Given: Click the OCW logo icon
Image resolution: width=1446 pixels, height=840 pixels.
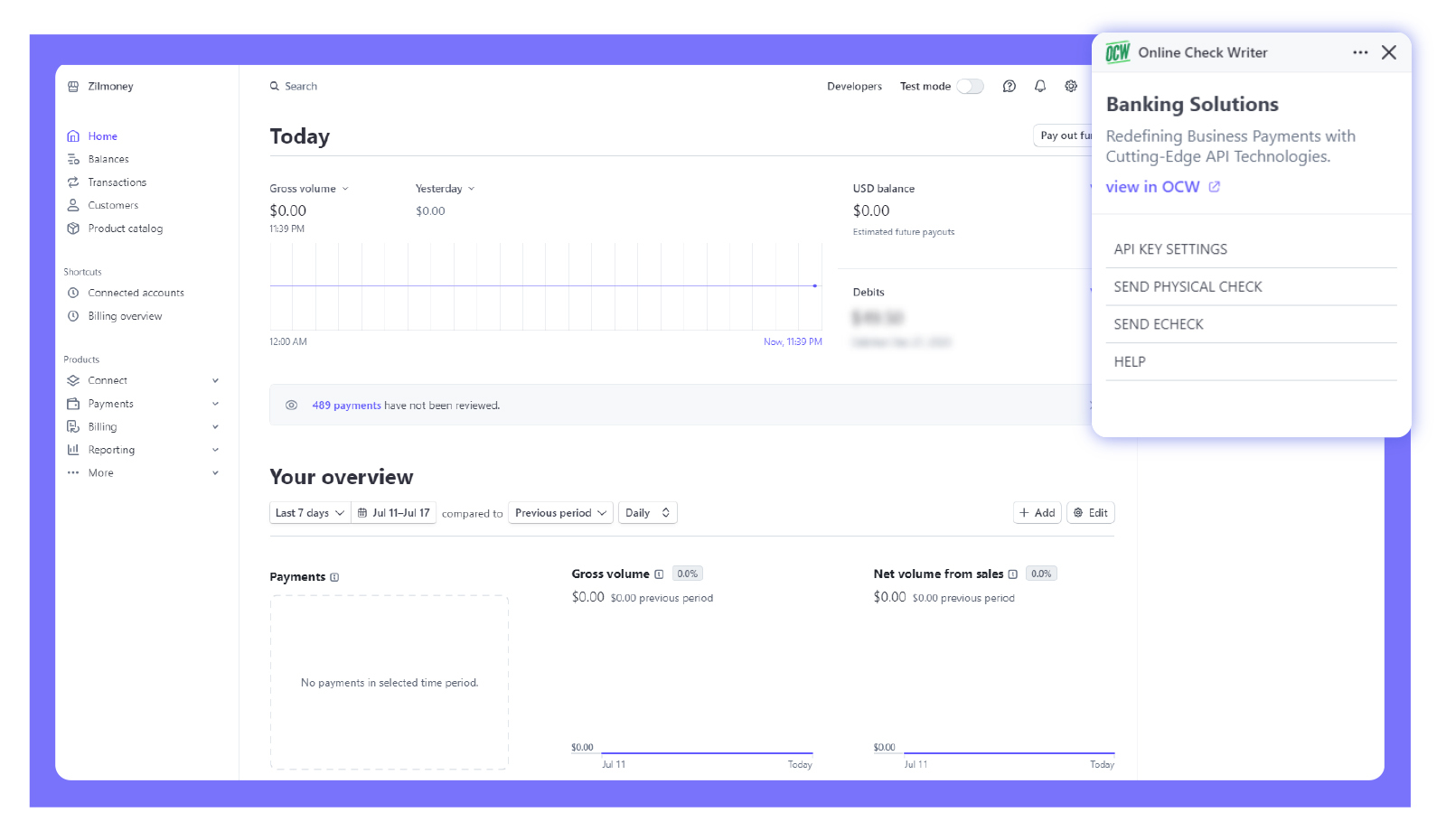Looking at the screenshot, I should [1118, 52].
